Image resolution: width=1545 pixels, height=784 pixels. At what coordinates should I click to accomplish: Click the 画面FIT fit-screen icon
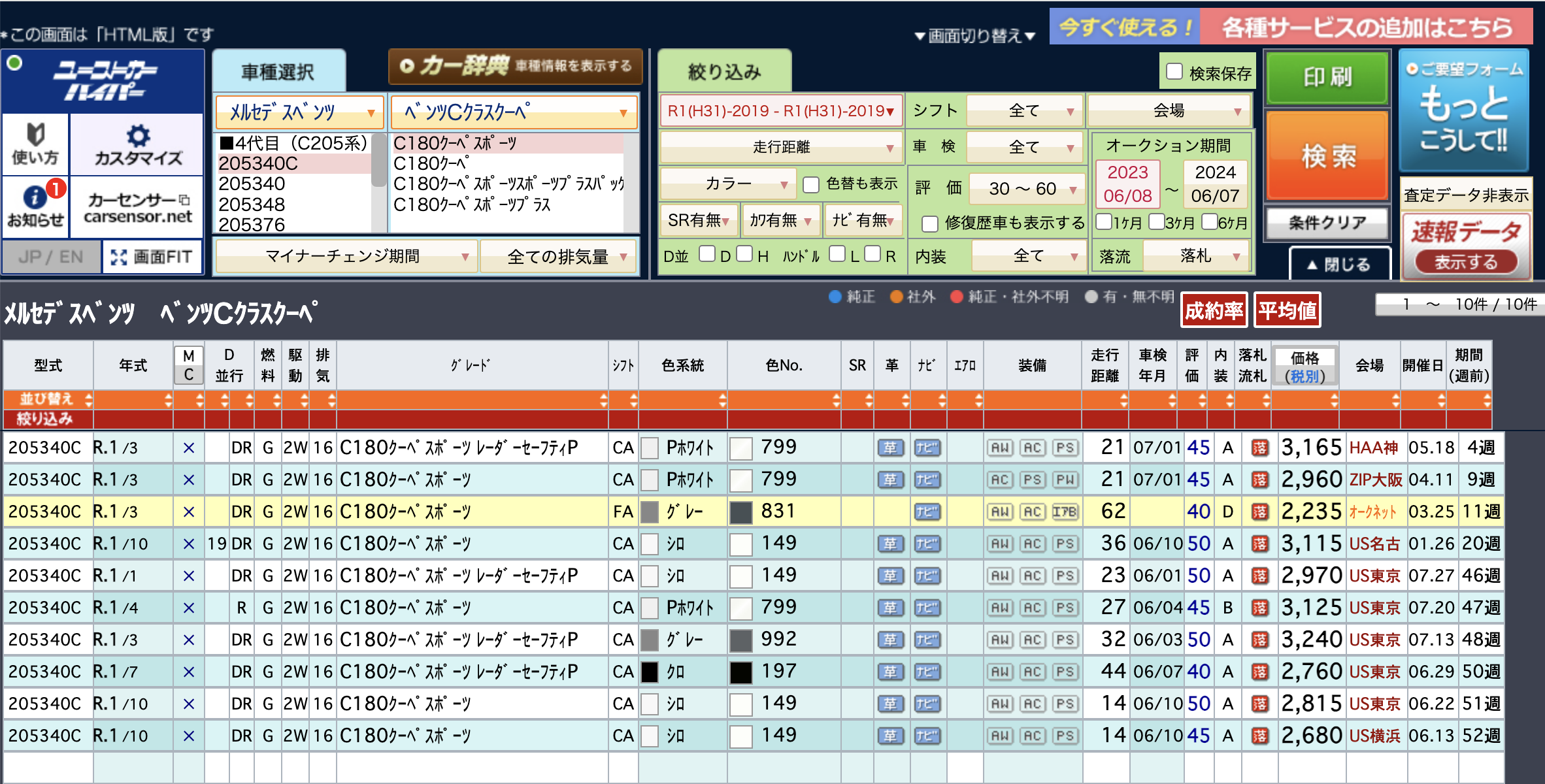(152, 257)
